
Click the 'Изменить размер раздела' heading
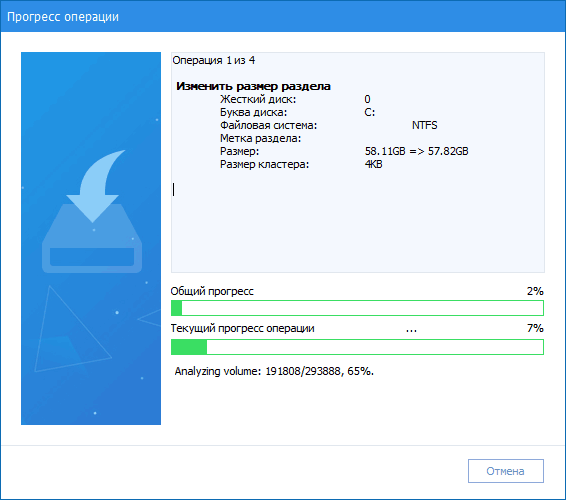253,86
